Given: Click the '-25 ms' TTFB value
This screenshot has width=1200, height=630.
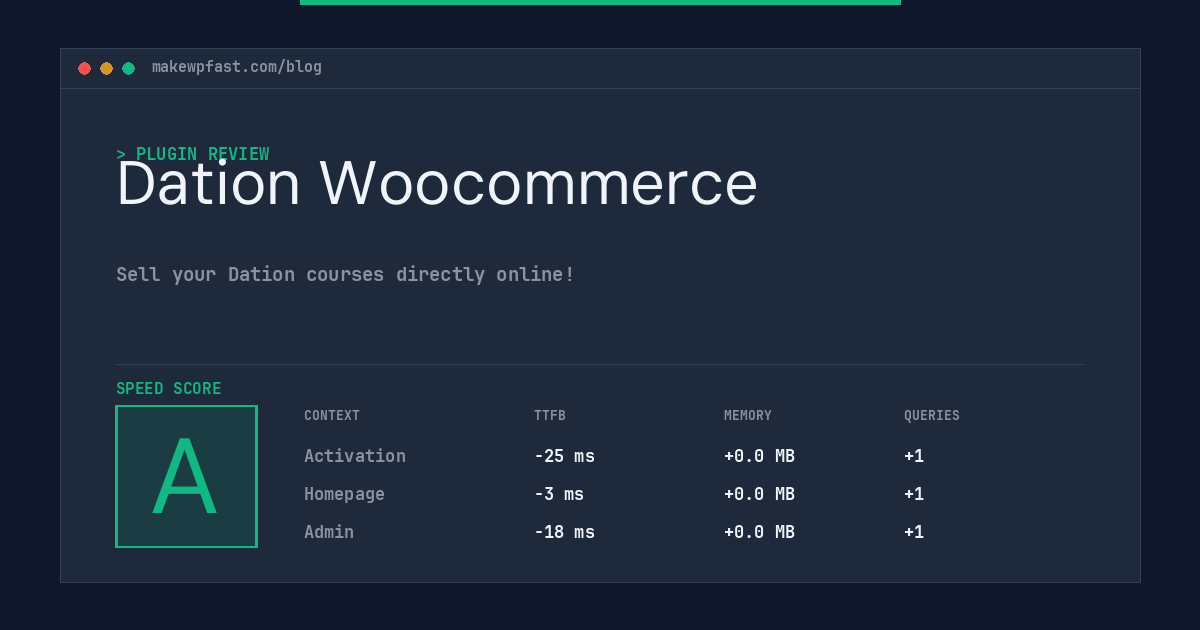Looking at the screenshot, I should [x=564, y=456].
